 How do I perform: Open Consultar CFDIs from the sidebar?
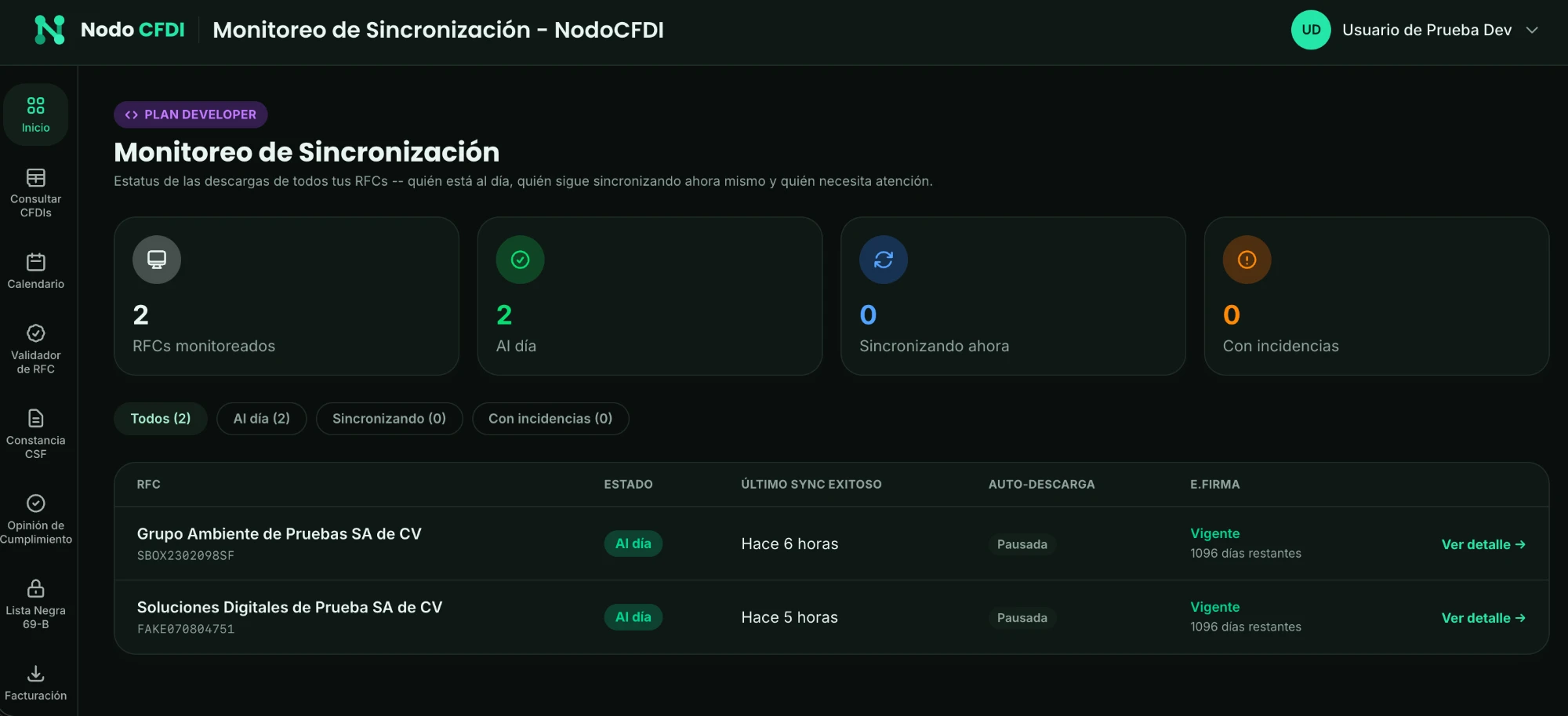pos(35,193)
